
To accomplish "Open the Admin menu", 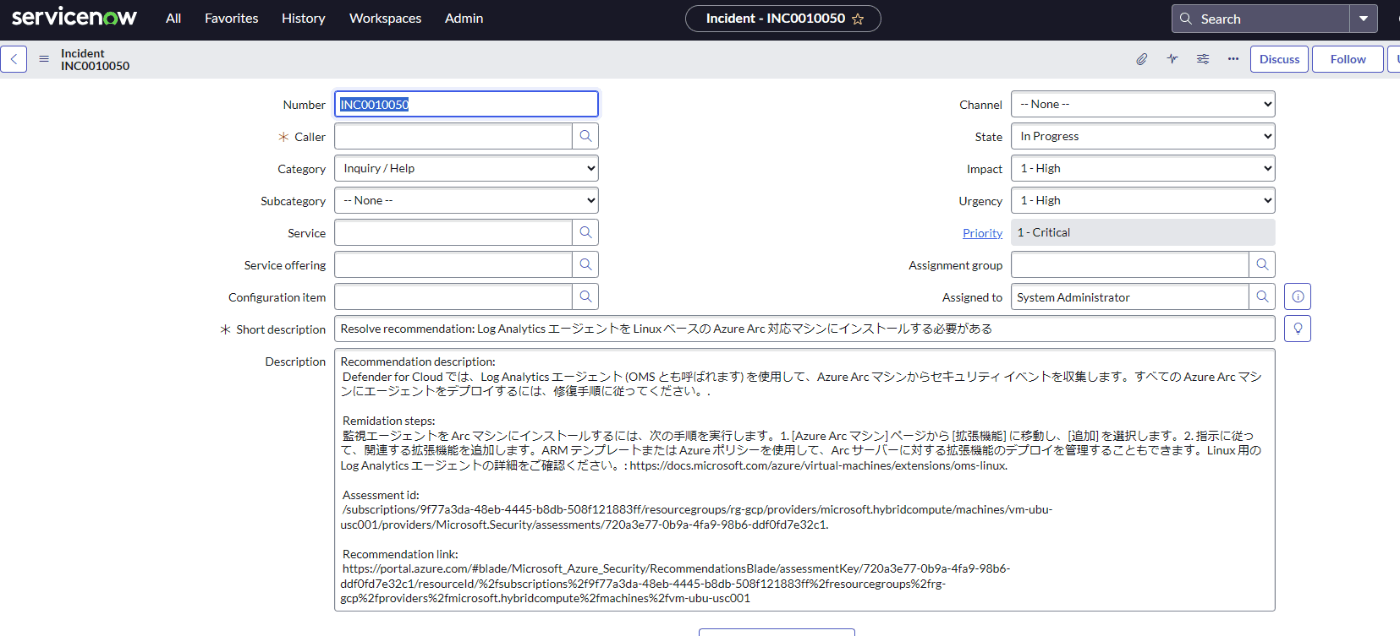I will pyautogui.click(x=464, y=18).
